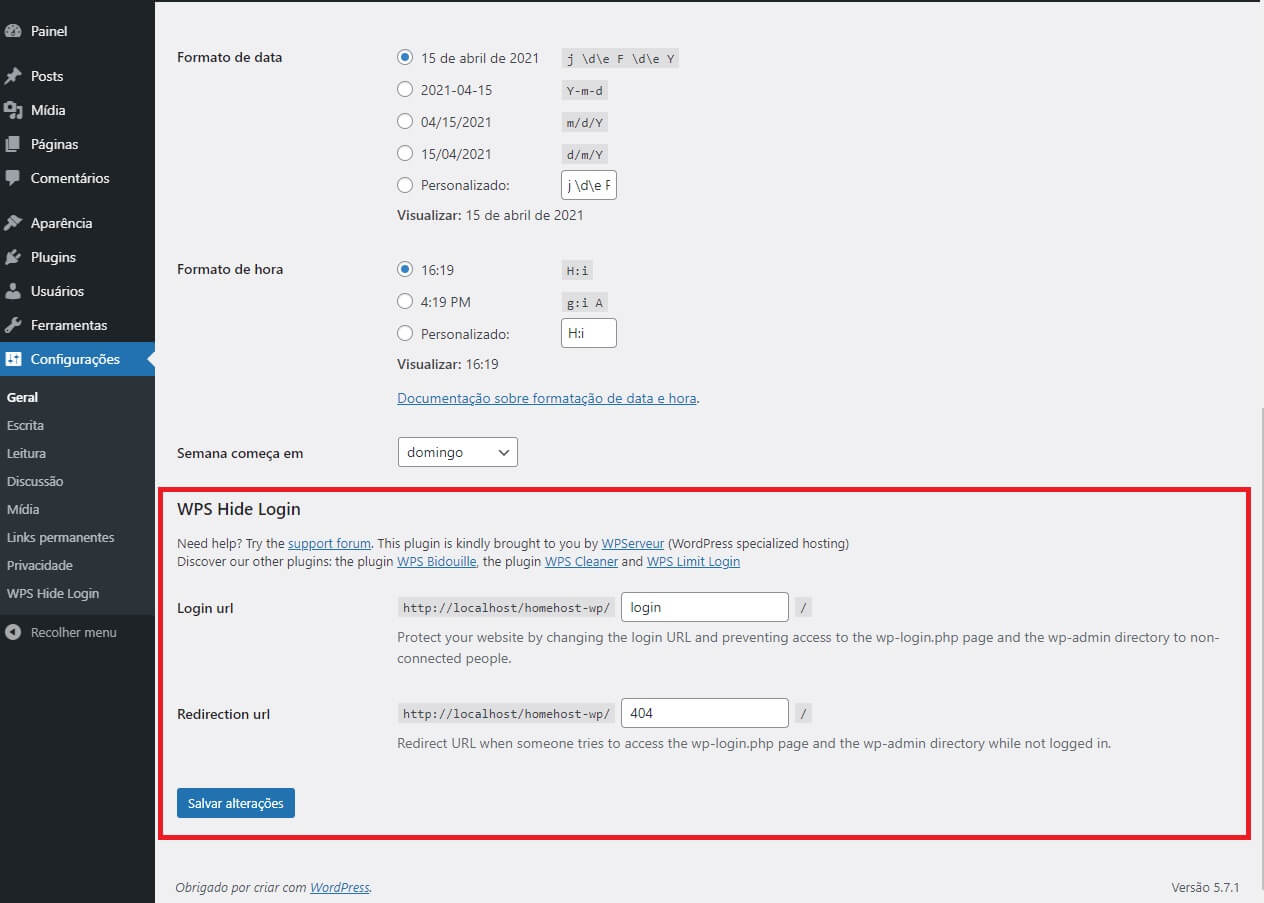This screenshot has width=1264, height=903.
Task: Click Salvar alterações button
Action: pyautogui.click(x=236, y=803)
